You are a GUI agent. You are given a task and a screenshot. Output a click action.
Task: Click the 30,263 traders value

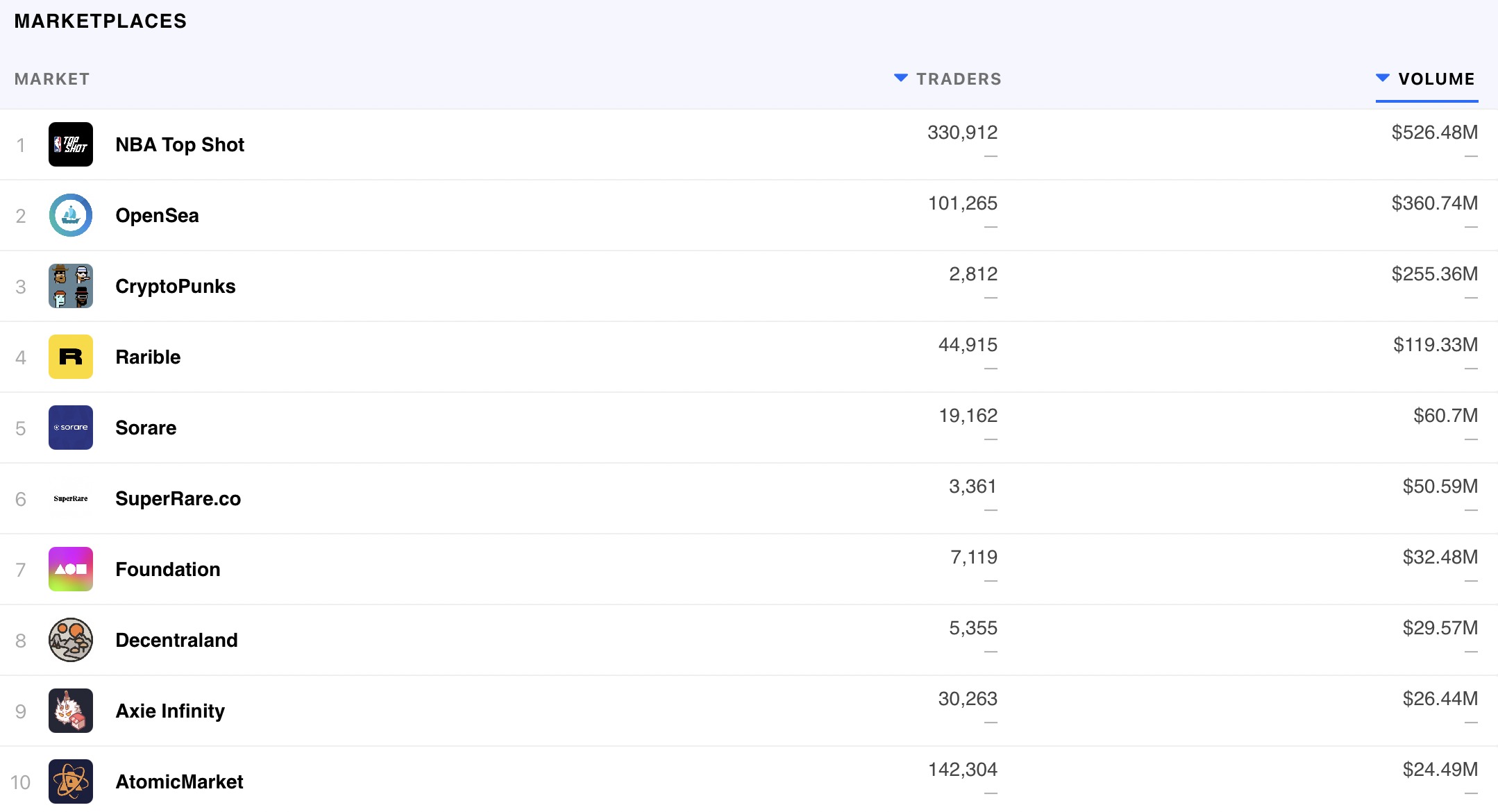click(x=968, y=699)
